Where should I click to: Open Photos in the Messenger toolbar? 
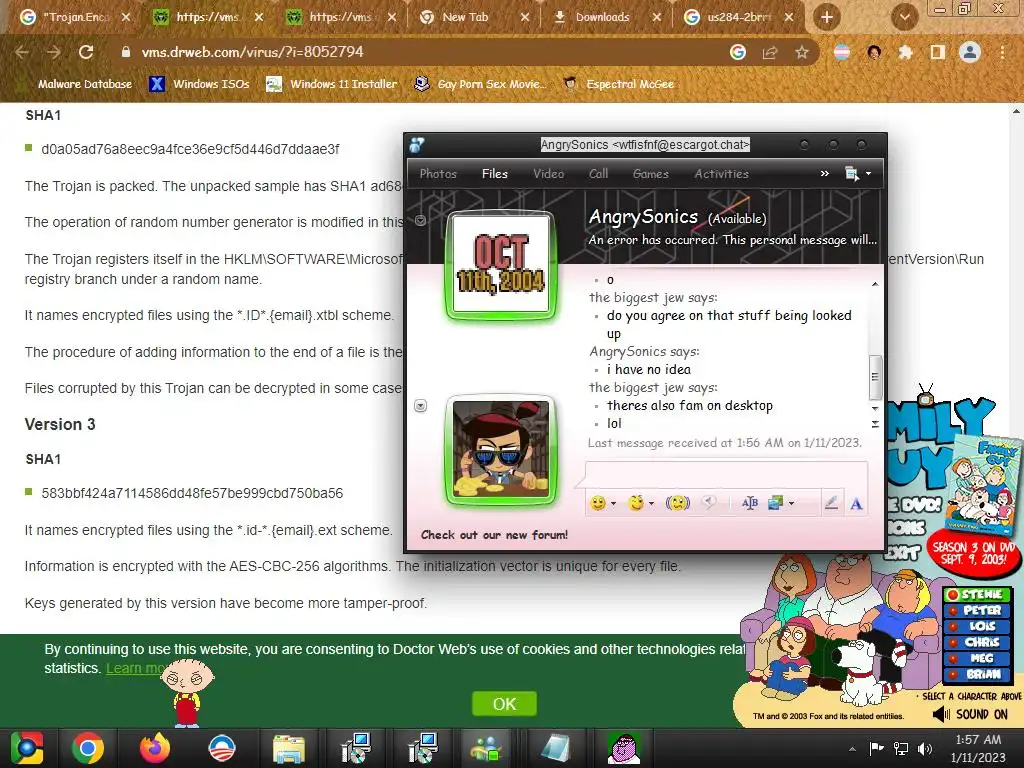(x=438, y=174)
